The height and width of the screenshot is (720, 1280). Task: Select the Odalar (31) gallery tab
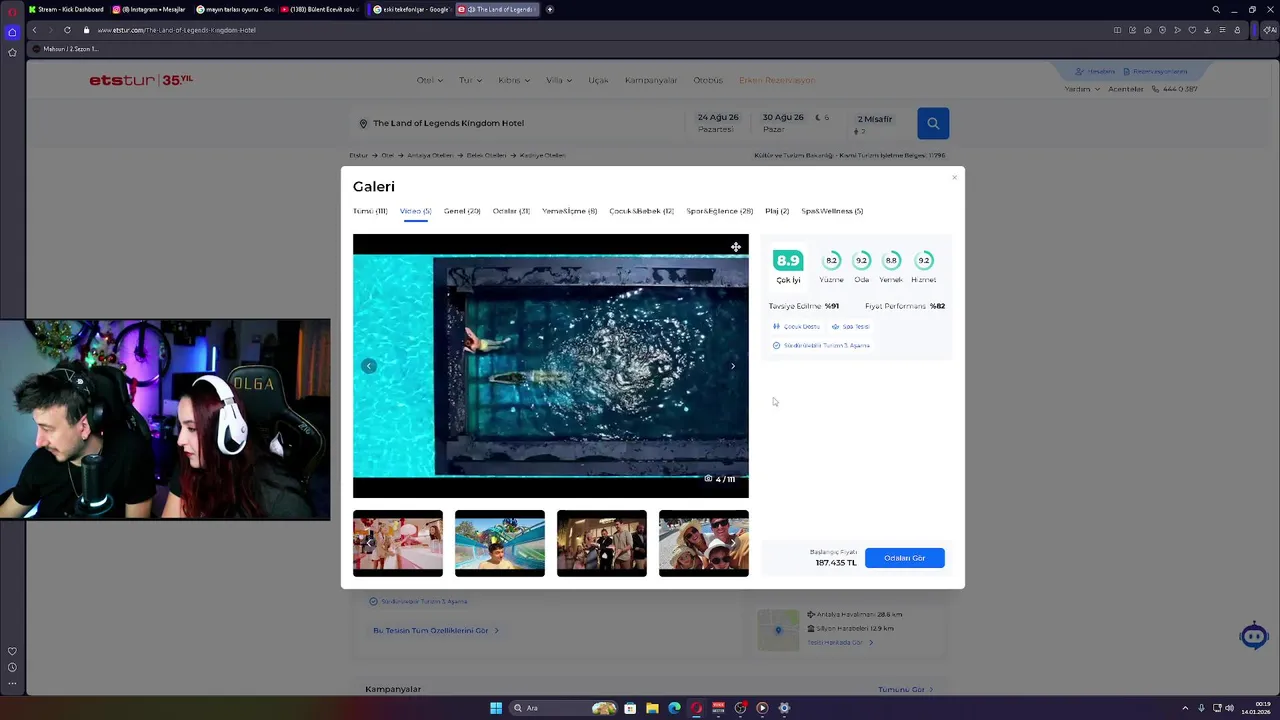pyautogui.click(x=511, y=211)
